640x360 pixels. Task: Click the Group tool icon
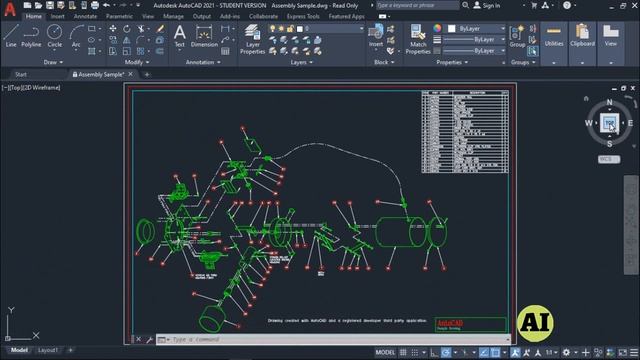pos(517,36)
